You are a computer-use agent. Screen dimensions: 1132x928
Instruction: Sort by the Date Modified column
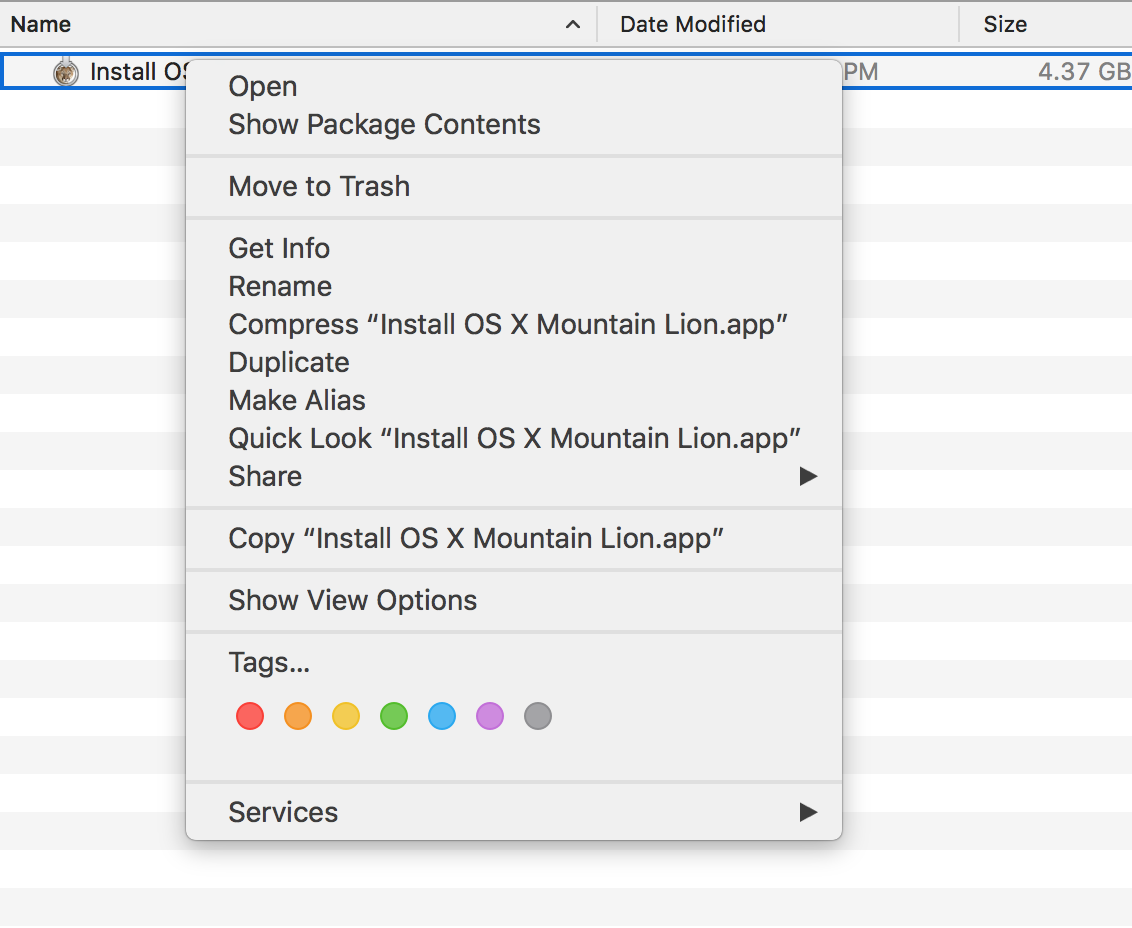(x=693, y=25)
